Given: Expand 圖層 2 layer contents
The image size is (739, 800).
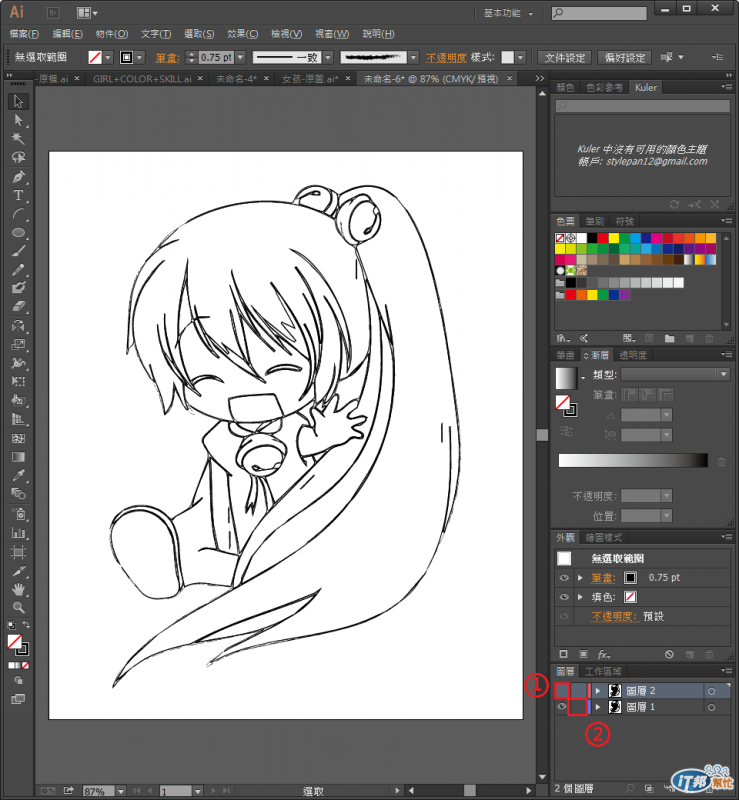Looking at the screenshot, I should 598,691.
